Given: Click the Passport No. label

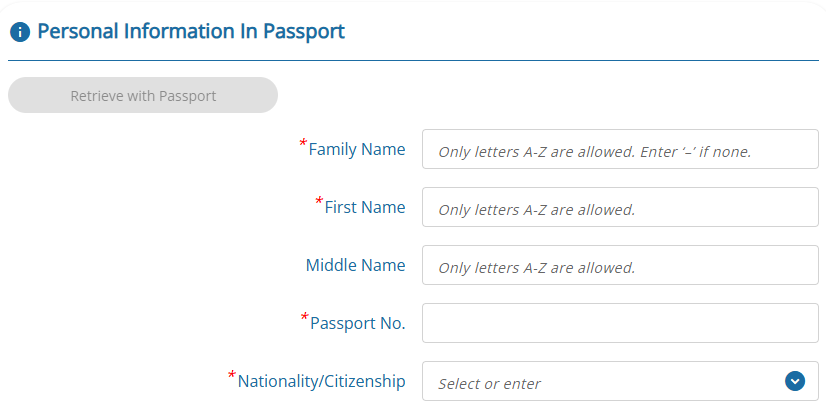Looking at the screenshot, I should point(358,324).
